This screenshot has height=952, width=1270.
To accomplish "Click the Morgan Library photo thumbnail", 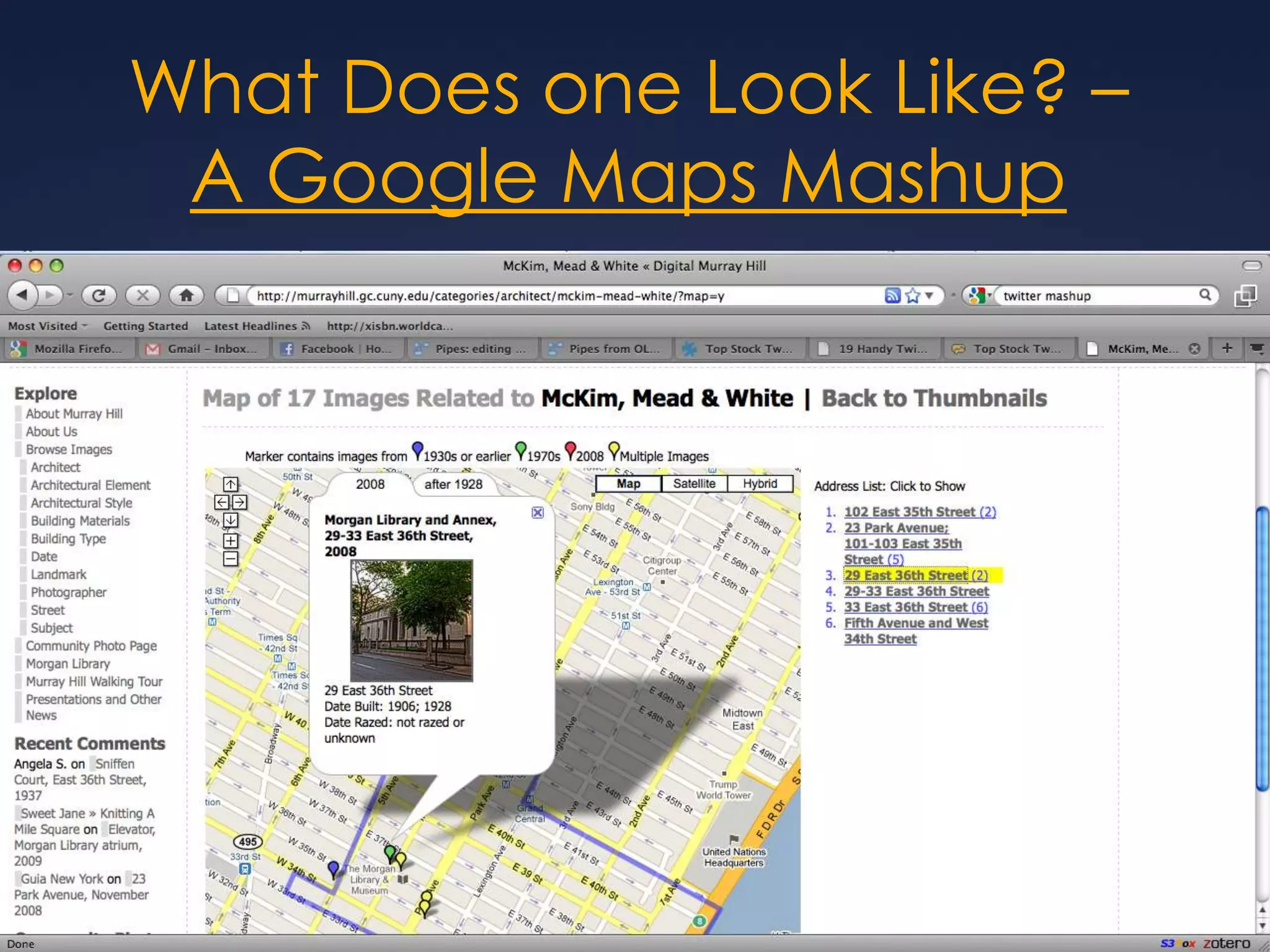I will (x=411, y=620).
